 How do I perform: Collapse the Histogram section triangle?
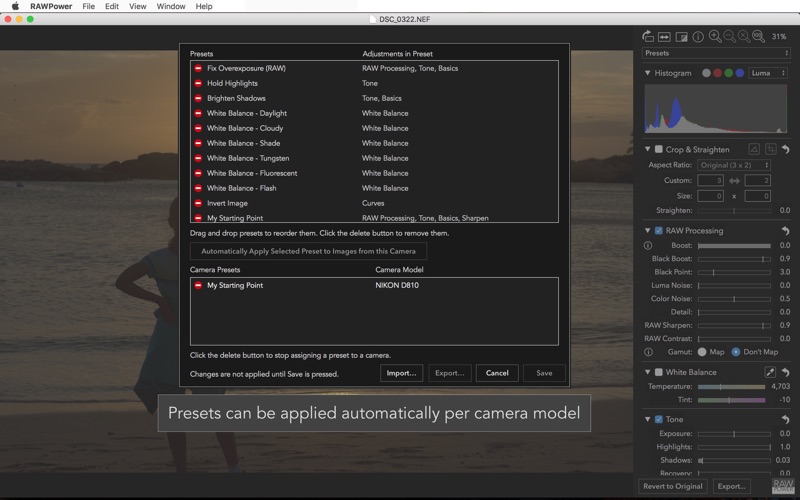coord(647,73)
